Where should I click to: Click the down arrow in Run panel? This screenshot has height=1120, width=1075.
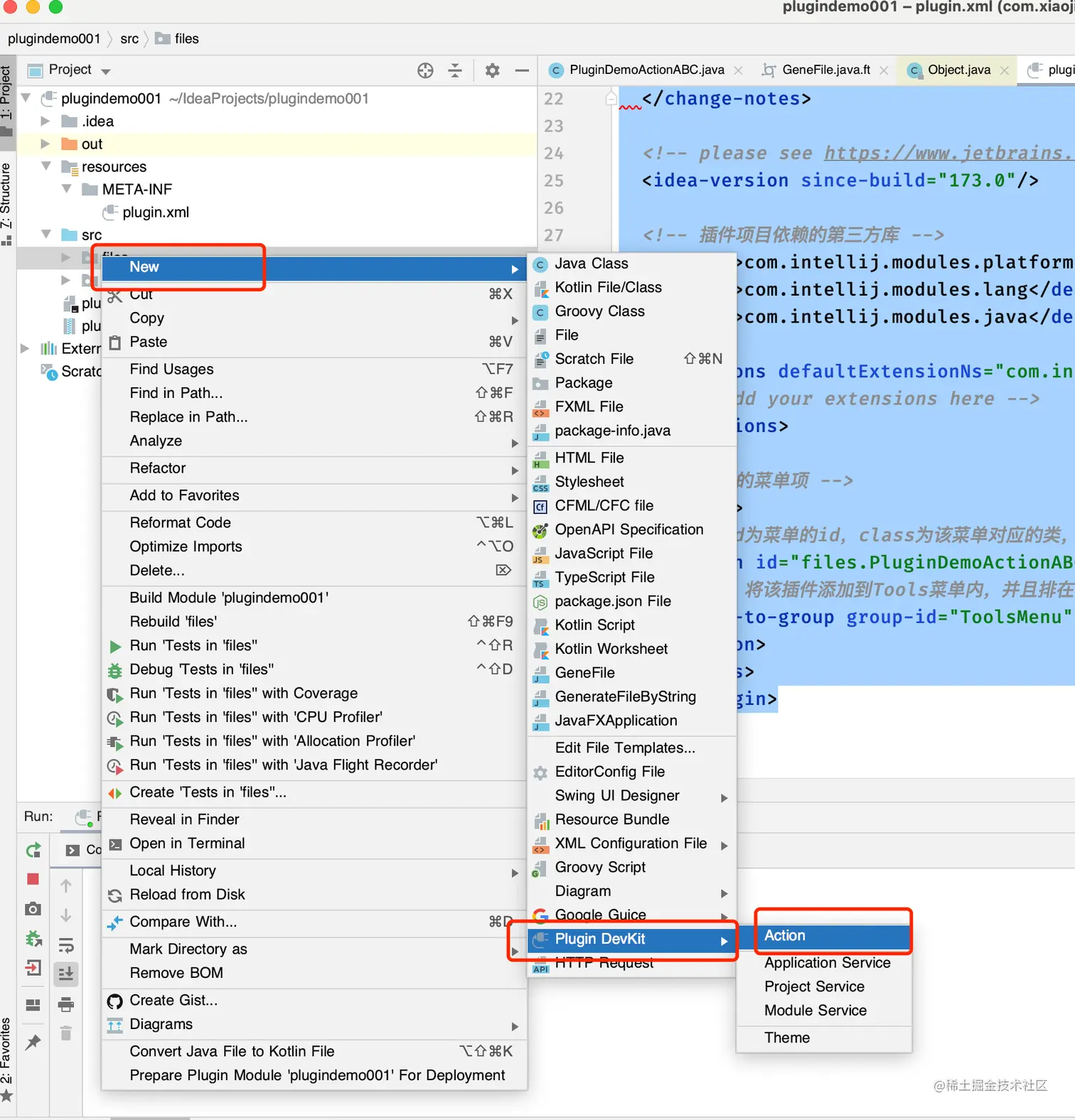(66, 915)
